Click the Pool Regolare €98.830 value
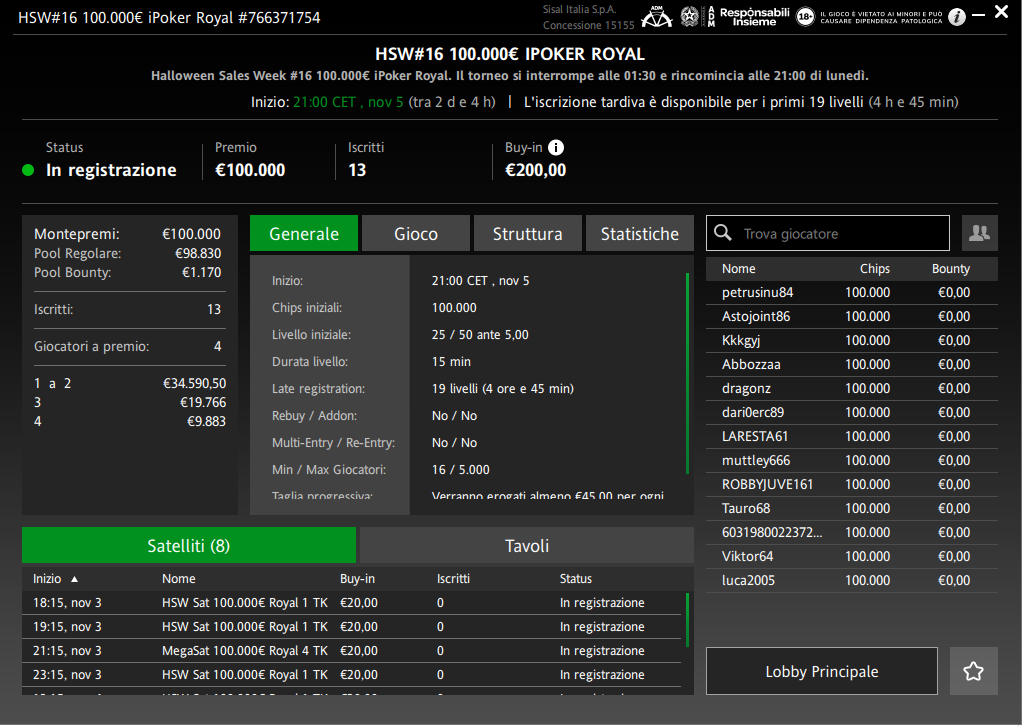This screenshot has height=726, width=1022. coord(198,254)
